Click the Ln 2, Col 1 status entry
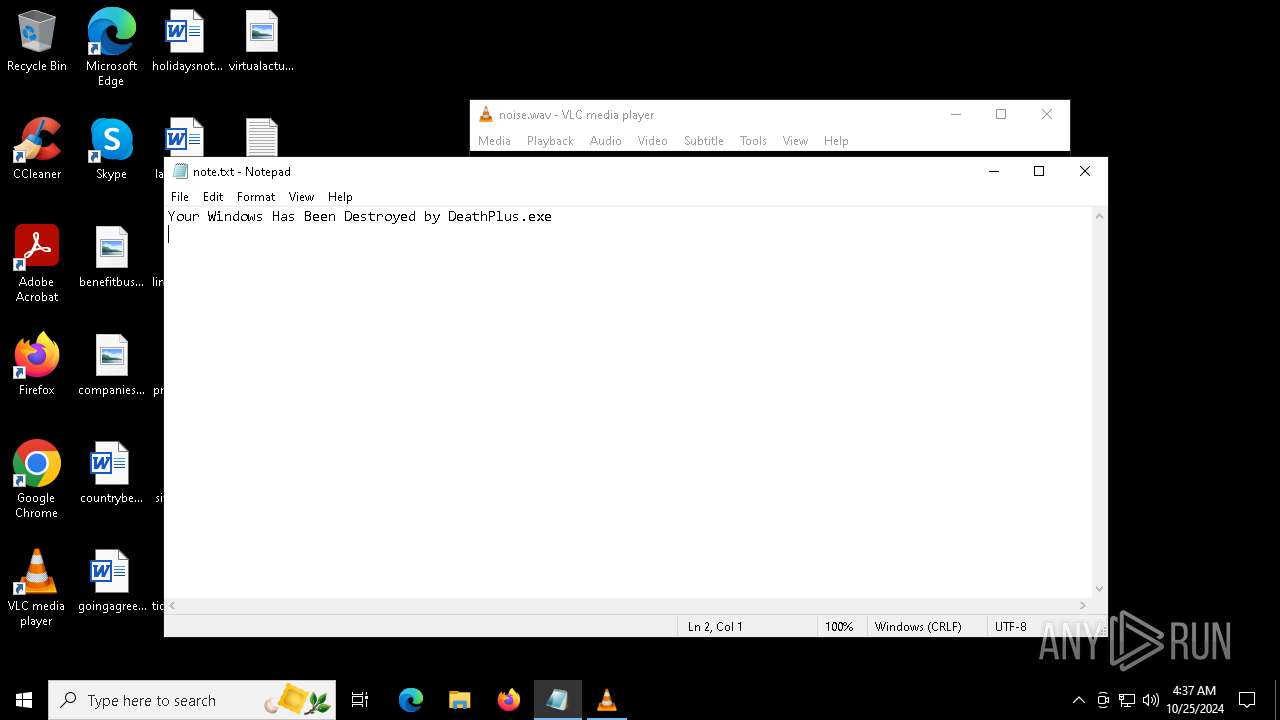The image size is (1280, 720). (715, 627)
